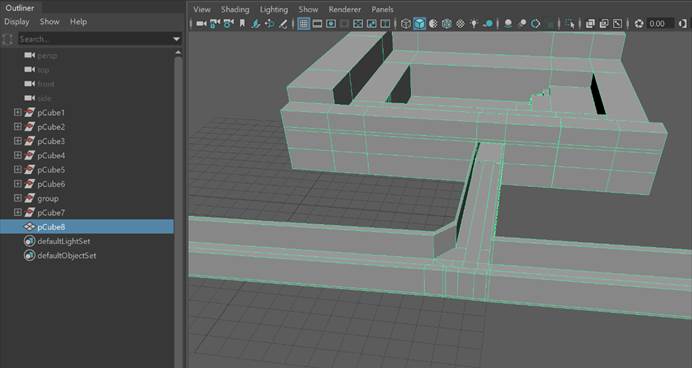Activate the 2D Pan/Zoom icon

tap(269, 23)
